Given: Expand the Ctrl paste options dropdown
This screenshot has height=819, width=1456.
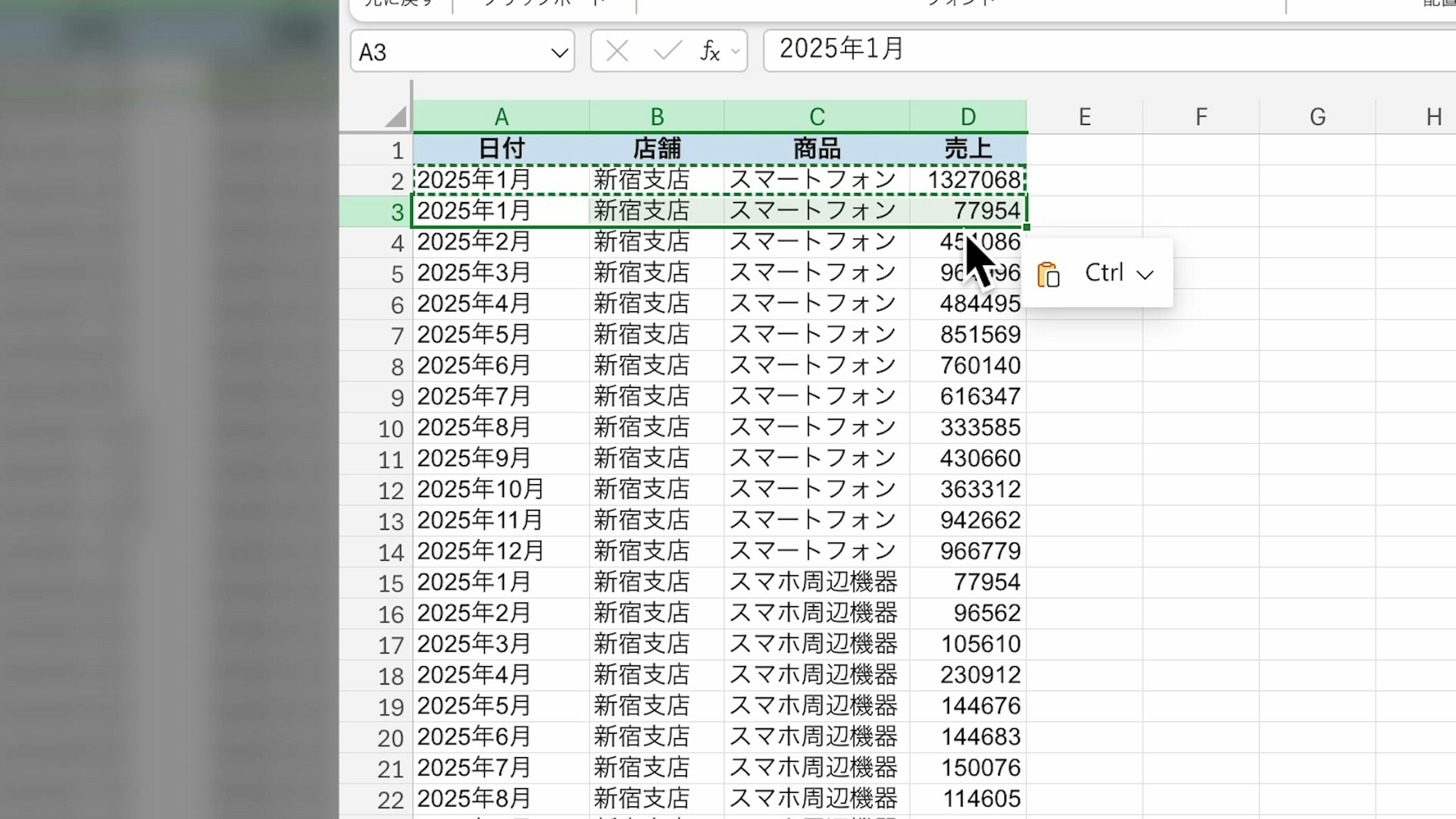Looking at the screenshot, I should point(1145,275).
